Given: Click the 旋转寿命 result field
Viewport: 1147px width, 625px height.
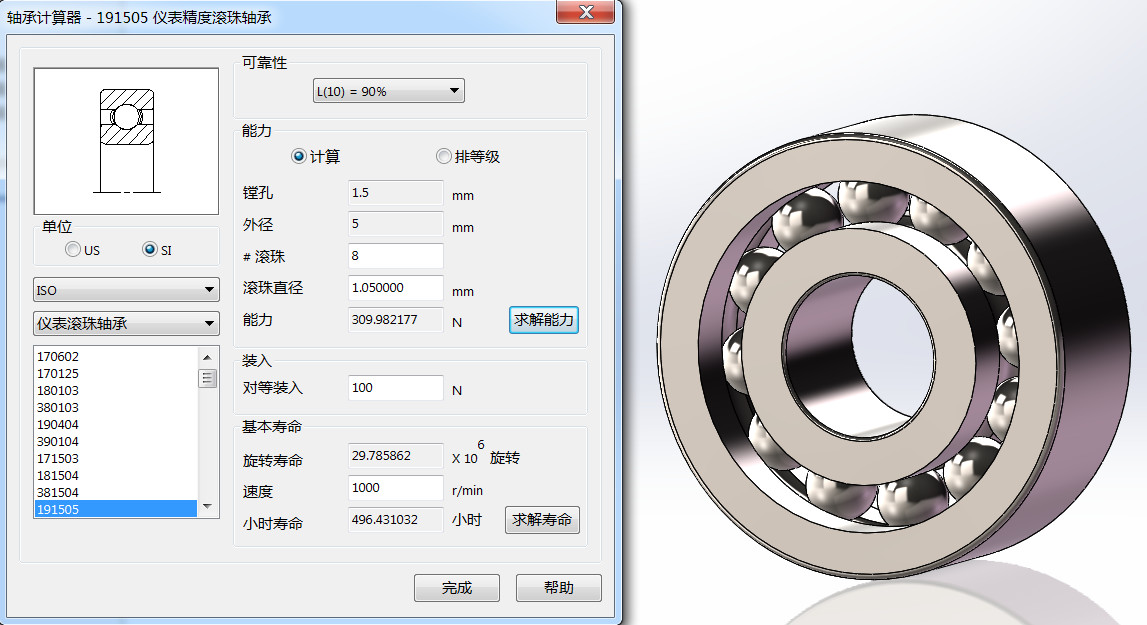Looking at the screenshot, I should (x=395, y=456).
